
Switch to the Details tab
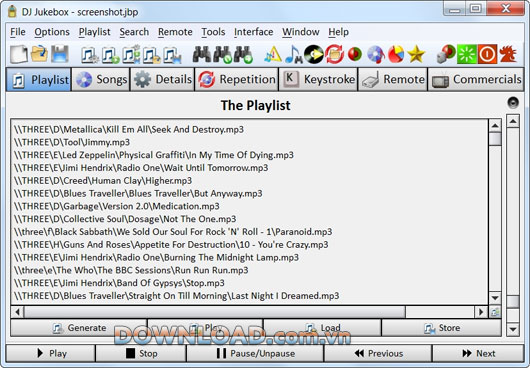click(x=163, y=79)
